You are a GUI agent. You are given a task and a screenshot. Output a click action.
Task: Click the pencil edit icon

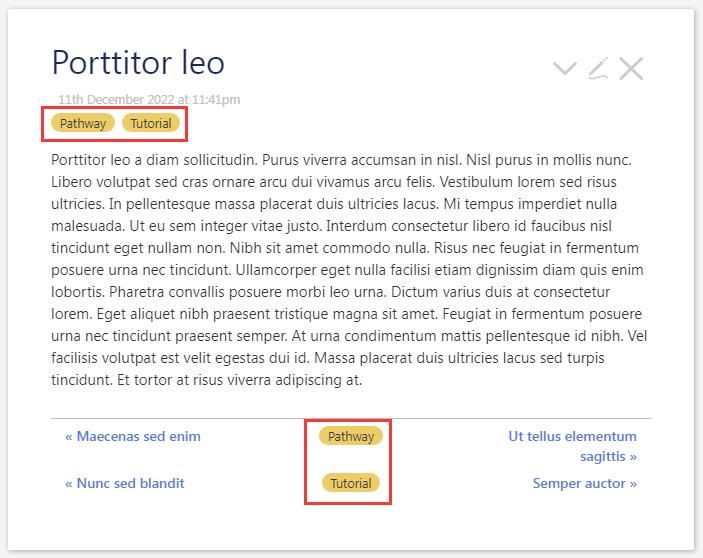coord(598,68)
